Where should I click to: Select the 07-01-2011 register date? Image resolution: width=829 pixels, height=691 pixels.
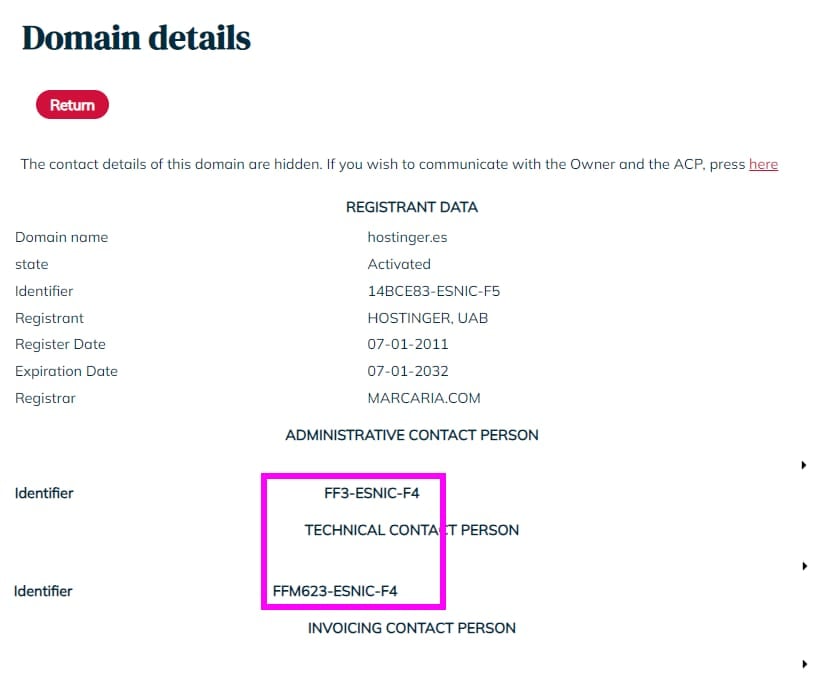[408, 344]
